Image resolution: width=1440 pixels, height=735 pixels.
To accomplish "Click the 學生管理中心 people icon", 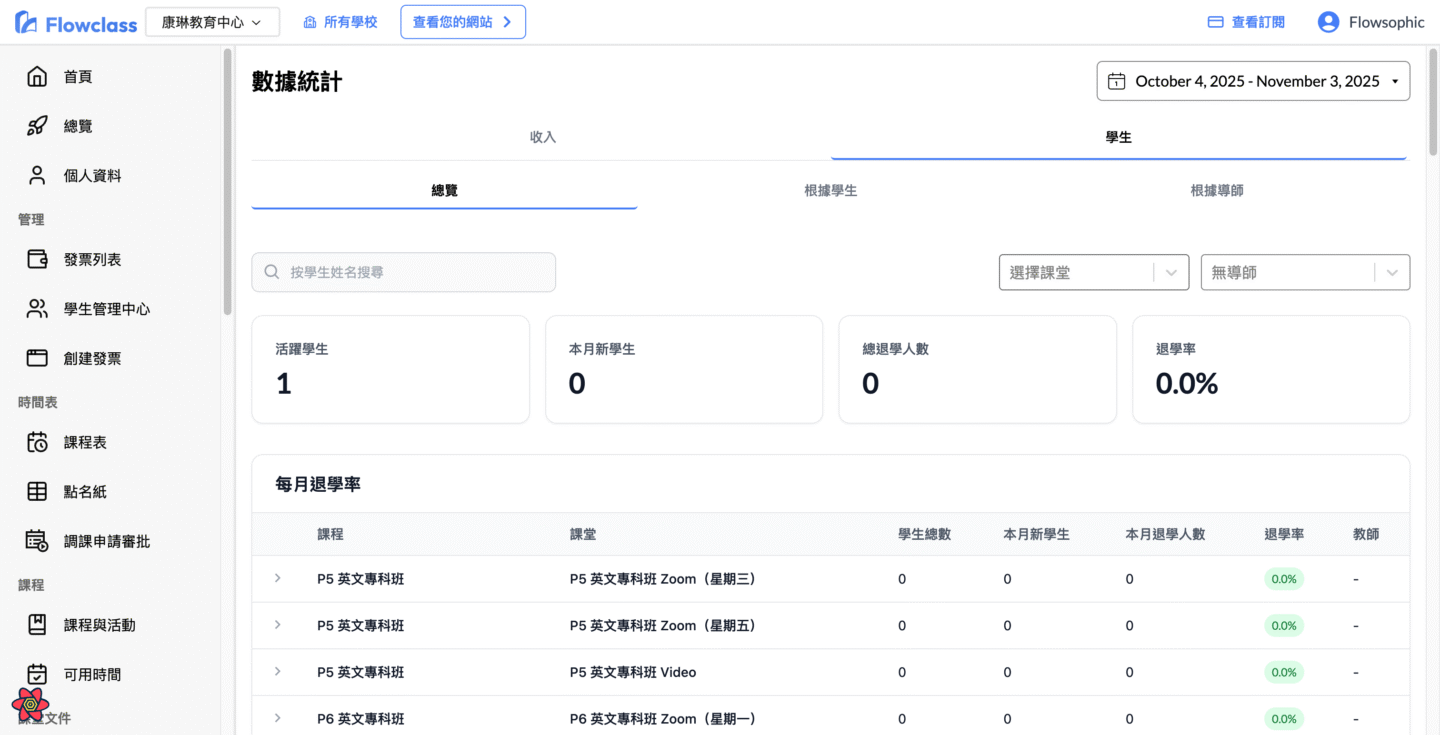I will tap(37, 309).
